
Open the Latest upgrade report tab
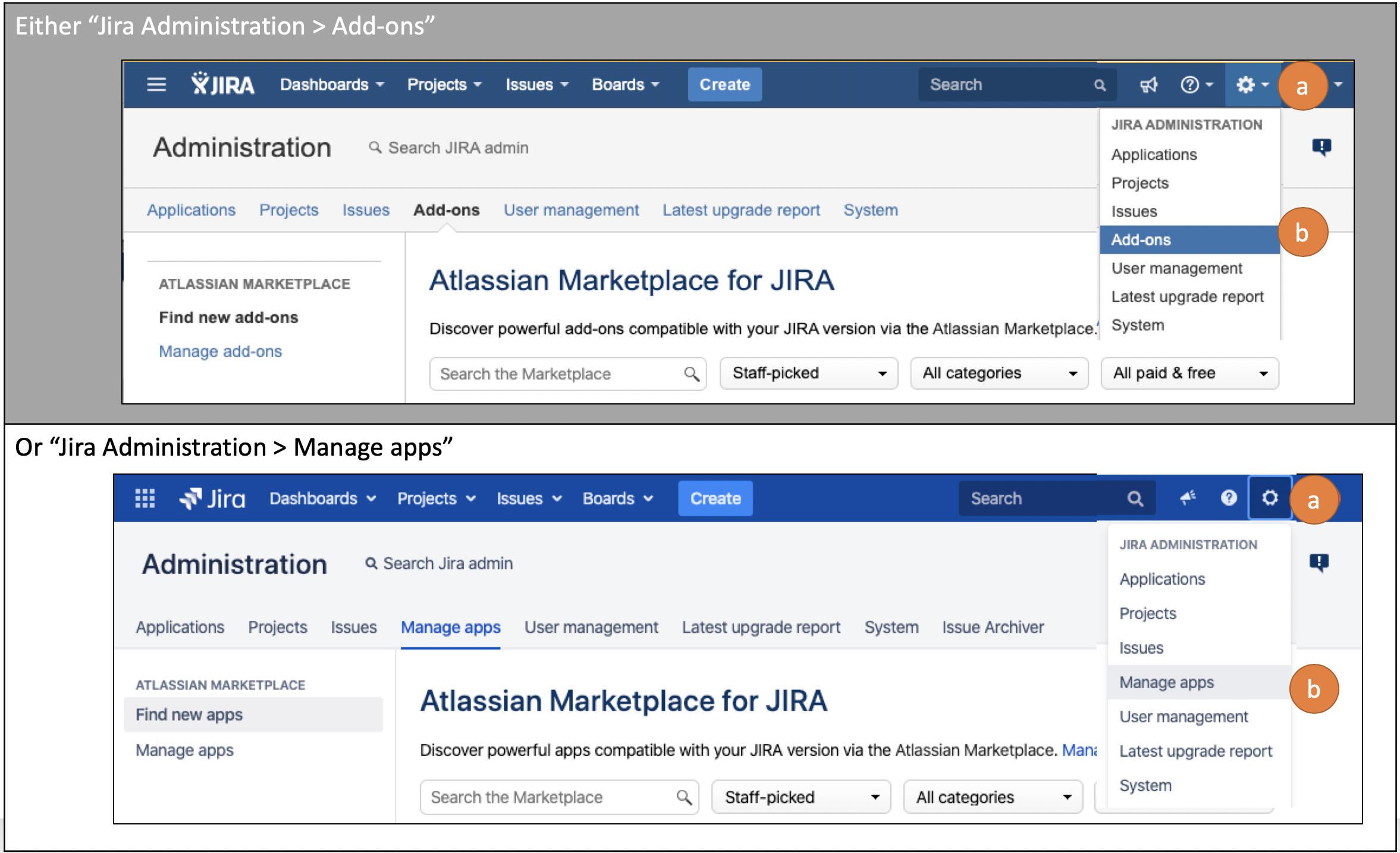(x=741, y=209)
